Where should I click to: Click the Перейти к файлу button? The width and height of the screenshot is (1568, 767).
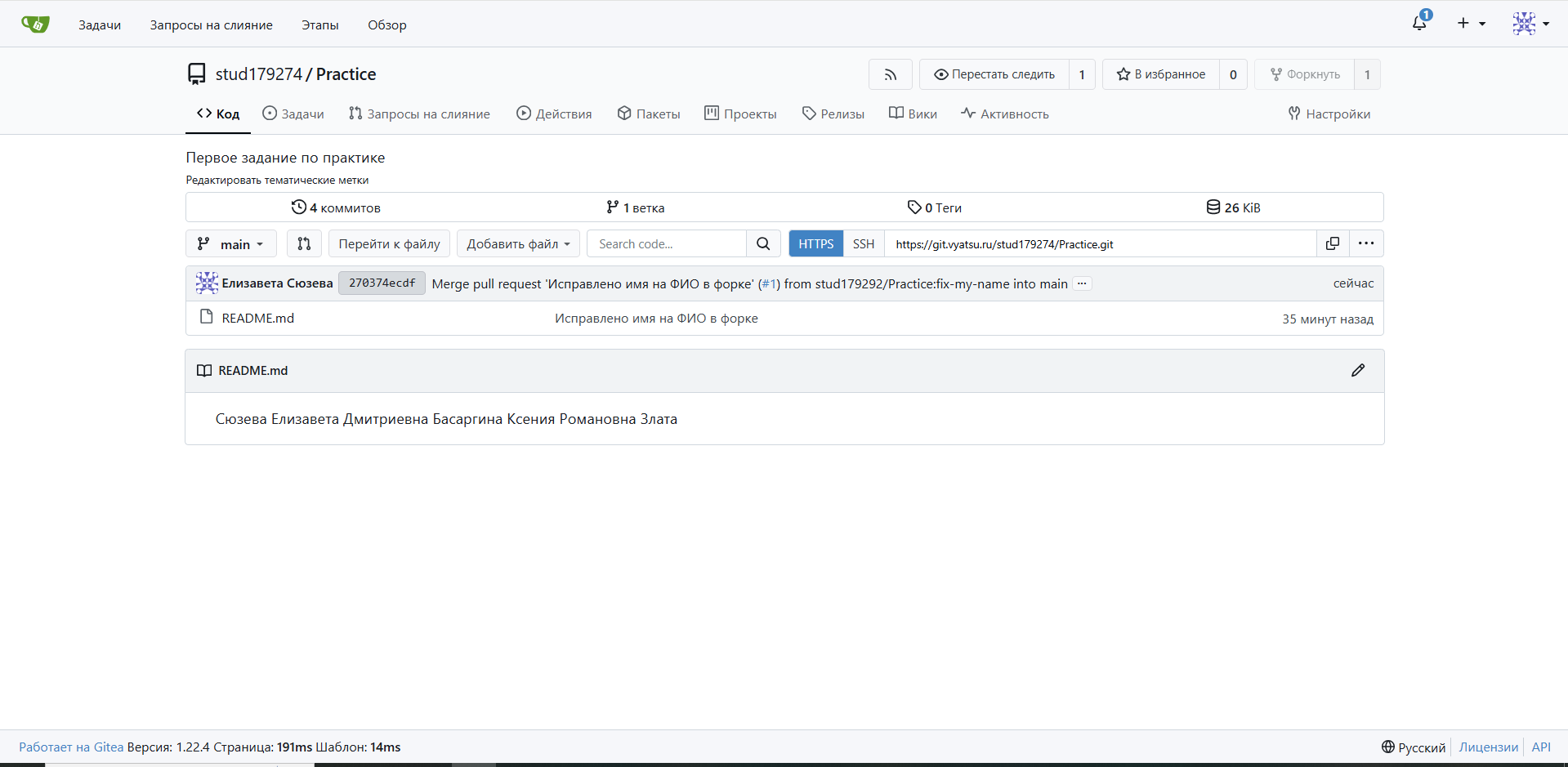click(x=389, y=243)
